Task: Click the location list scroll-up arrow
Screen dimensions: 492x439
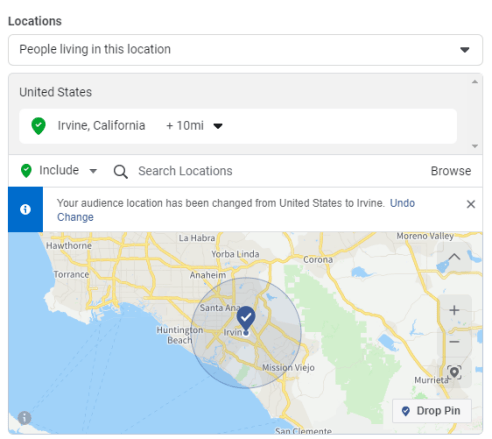Action: 475,82
